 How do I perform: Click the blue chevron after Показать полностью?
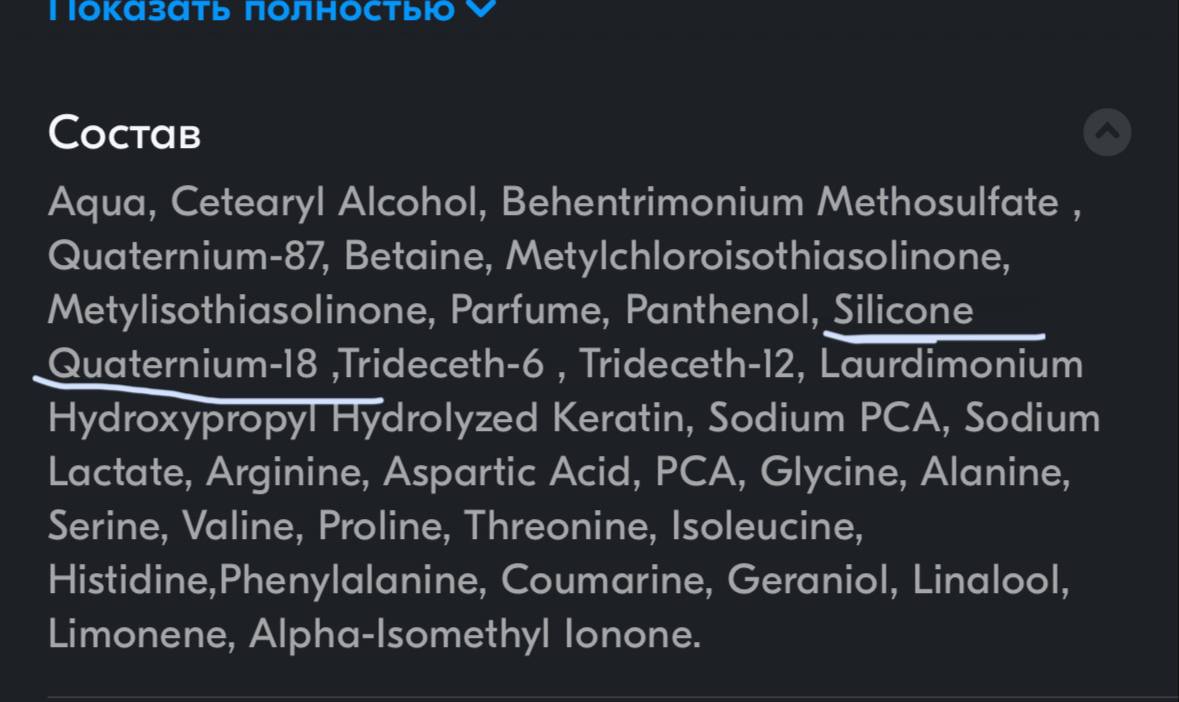click(481, 8)
